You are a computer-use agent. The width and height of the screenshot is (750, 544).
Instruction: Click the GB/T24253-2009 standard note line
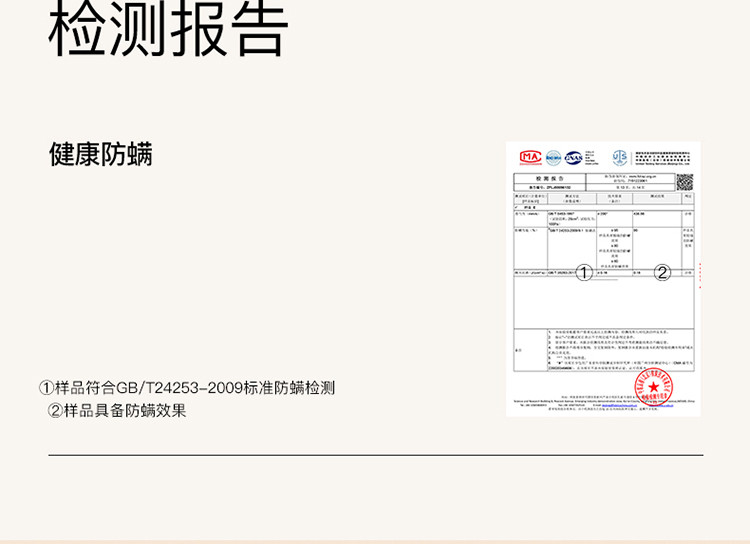(187, 388)
